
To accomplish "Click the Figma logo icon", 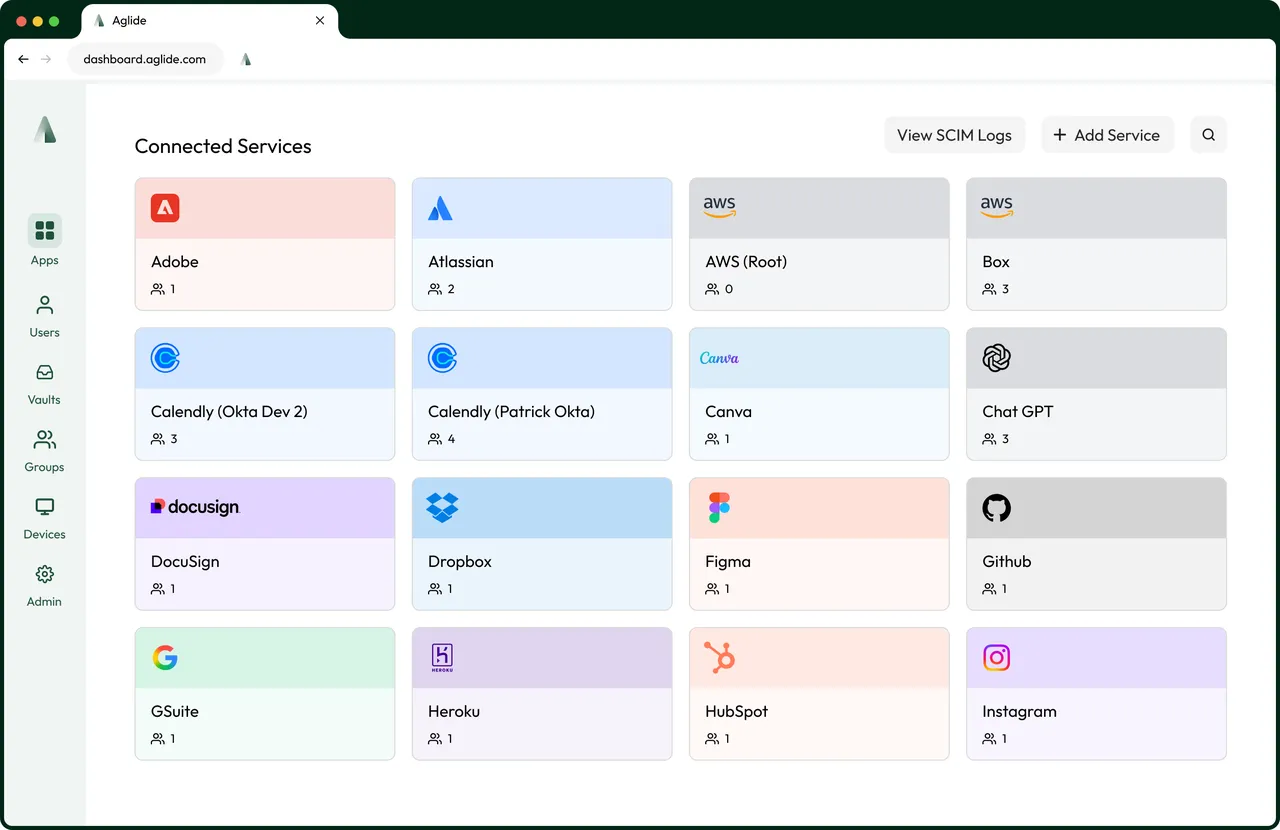I will (x=719, y=508).
